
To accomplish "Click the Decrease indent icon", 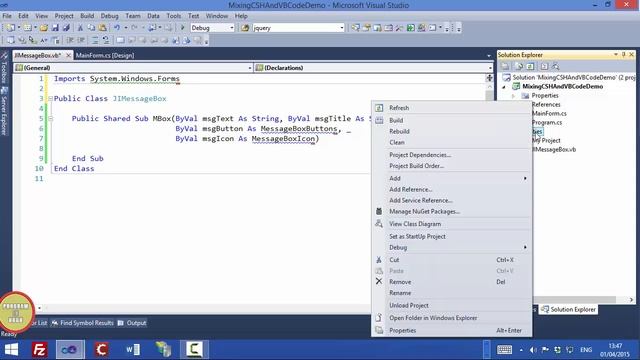I will [70, 40].
